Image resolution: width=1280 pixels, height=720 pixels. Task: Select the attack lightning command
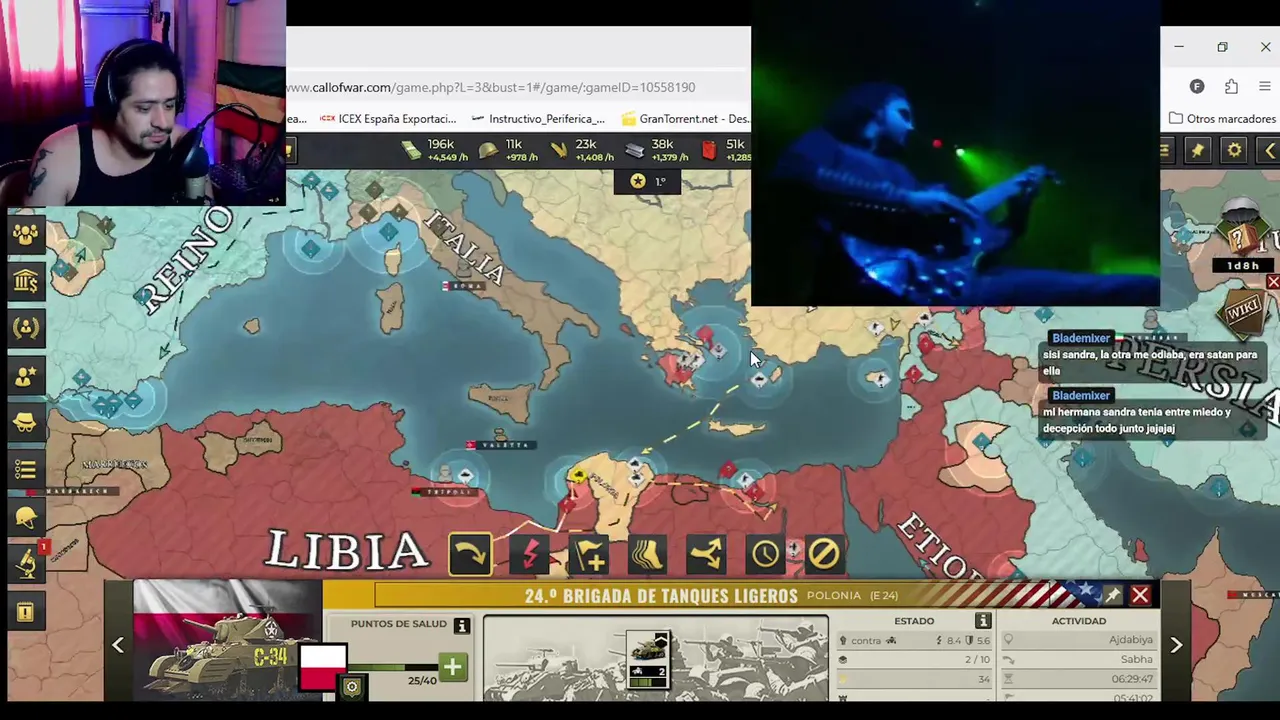(530, 553)
